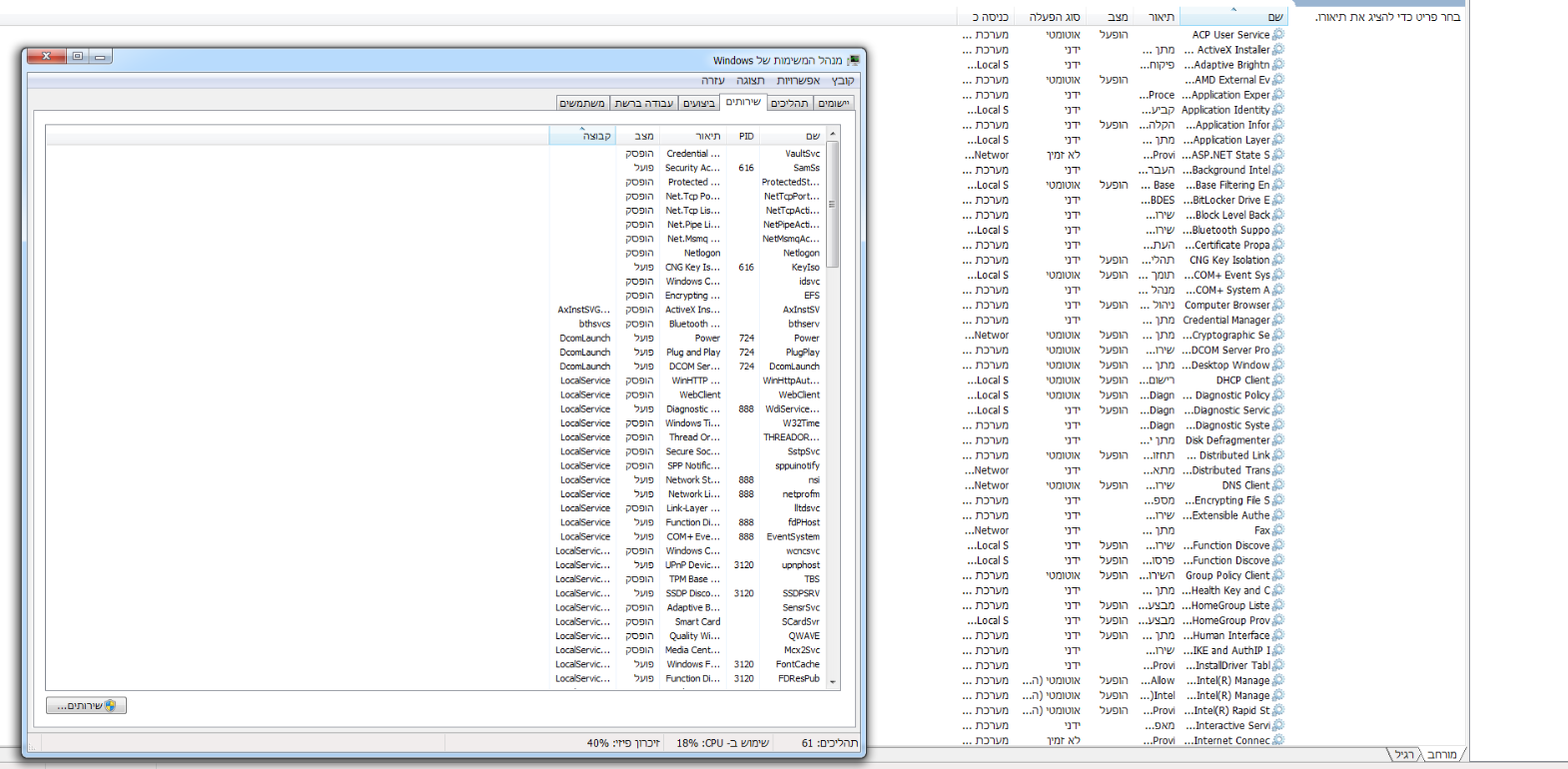Select the FontCache service row
This screenshot has height=769, width=1568.
(x=435, y=664)
